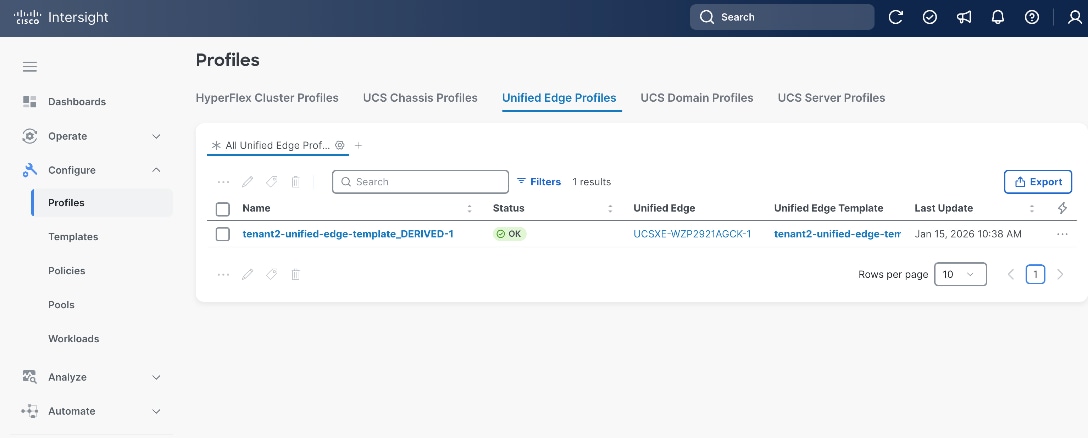
Task: Click the Export button
Action: [1038, 182]
